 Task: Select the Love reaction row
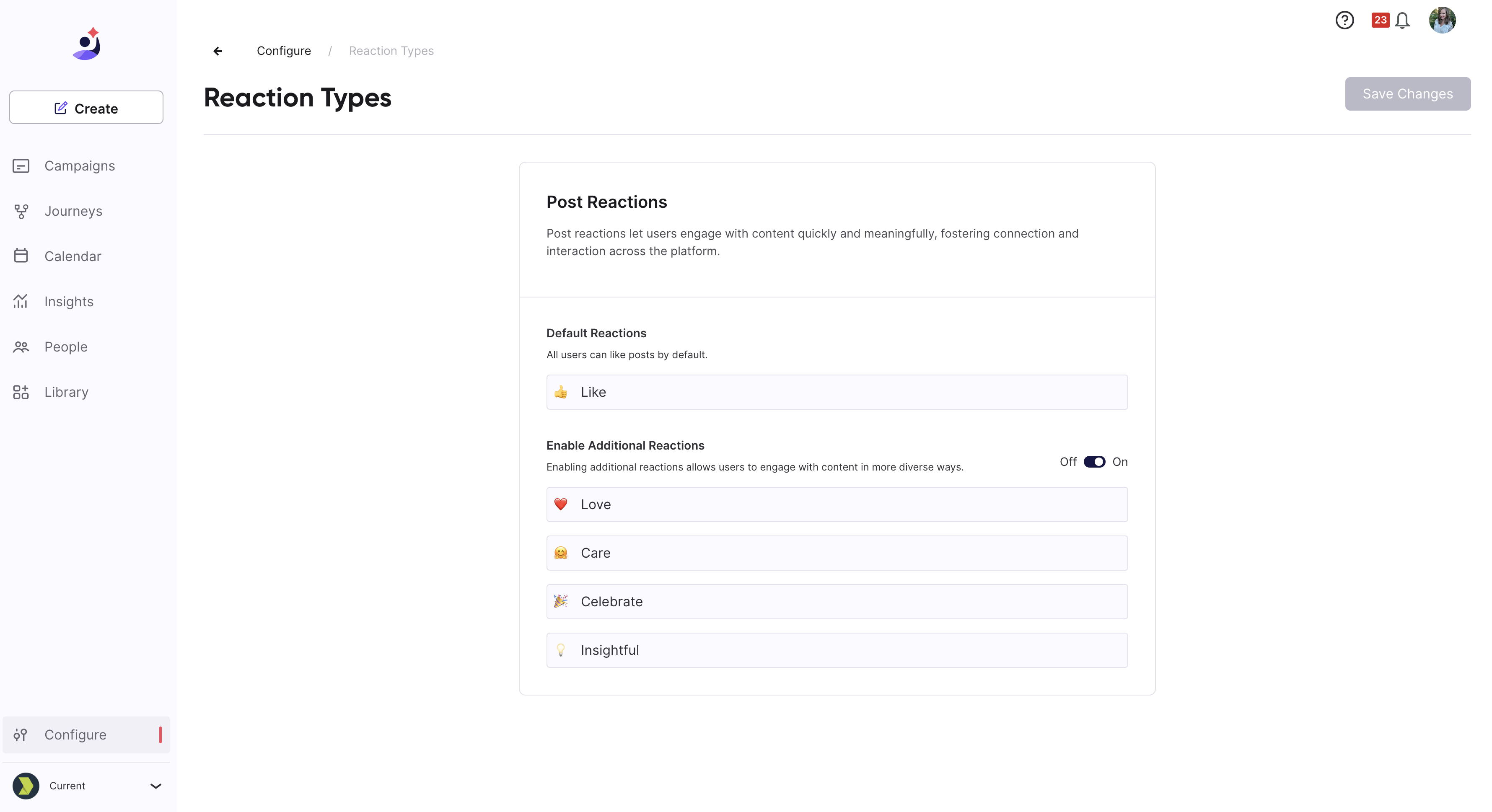[x=837, y=504]
